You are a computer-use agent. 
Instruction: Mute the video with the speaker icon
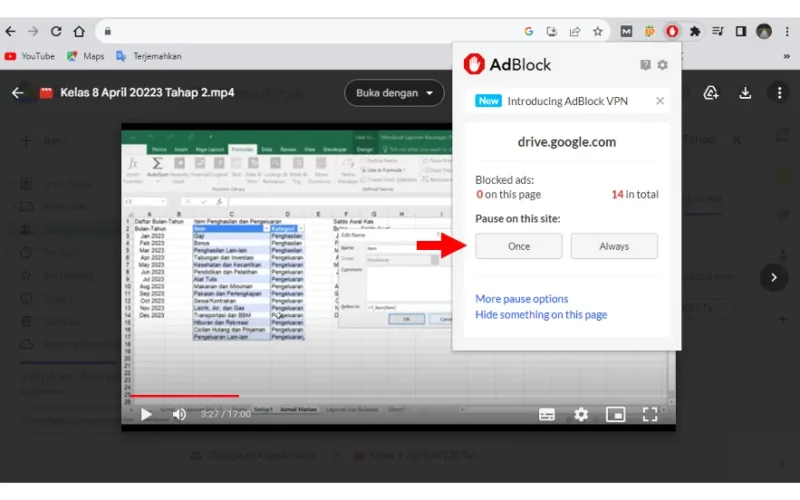(x=179, y=414)
